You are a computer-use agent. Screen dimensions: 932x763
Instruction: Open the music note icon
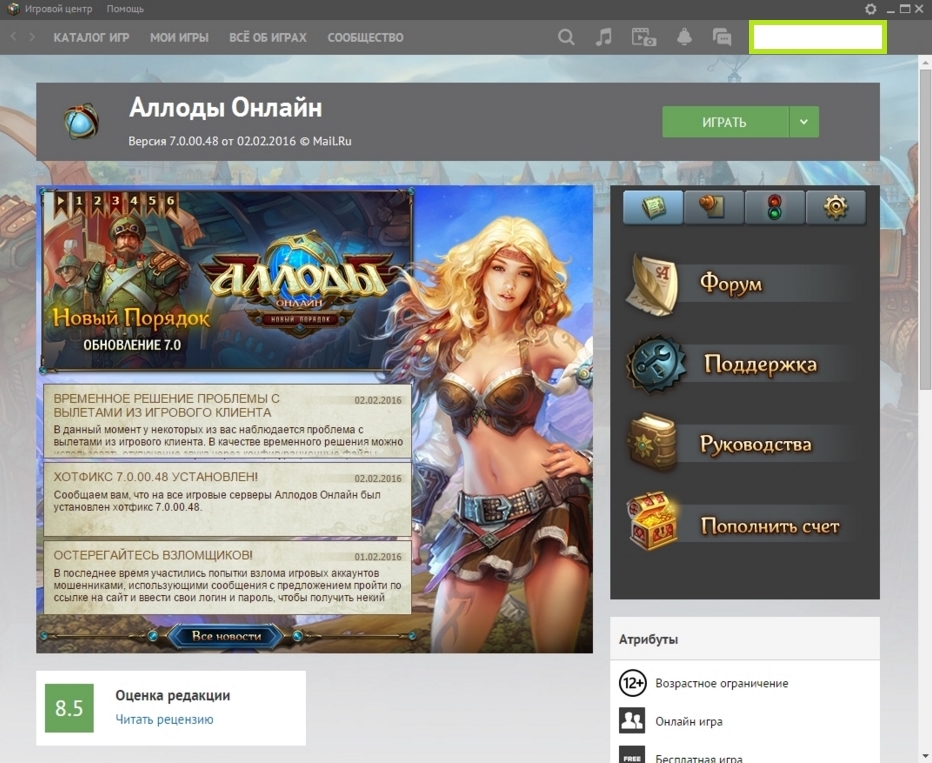click(603, 37)
